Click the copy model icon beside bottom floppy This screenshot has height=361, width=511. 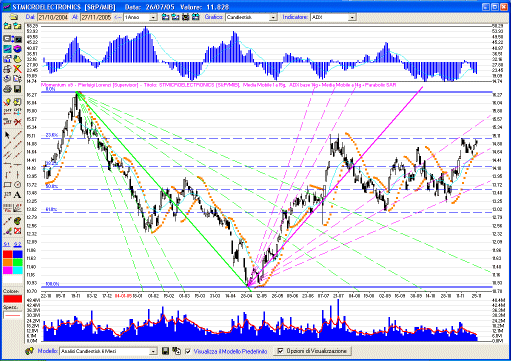tap(176, 351)
